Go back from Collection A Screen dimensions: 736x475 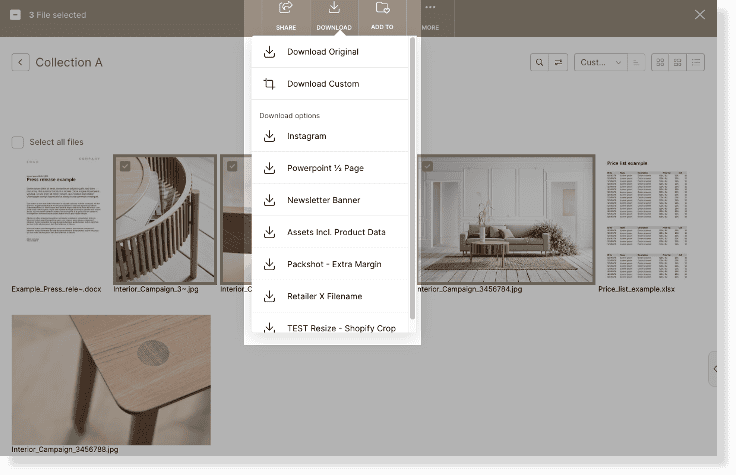[21, 62]
